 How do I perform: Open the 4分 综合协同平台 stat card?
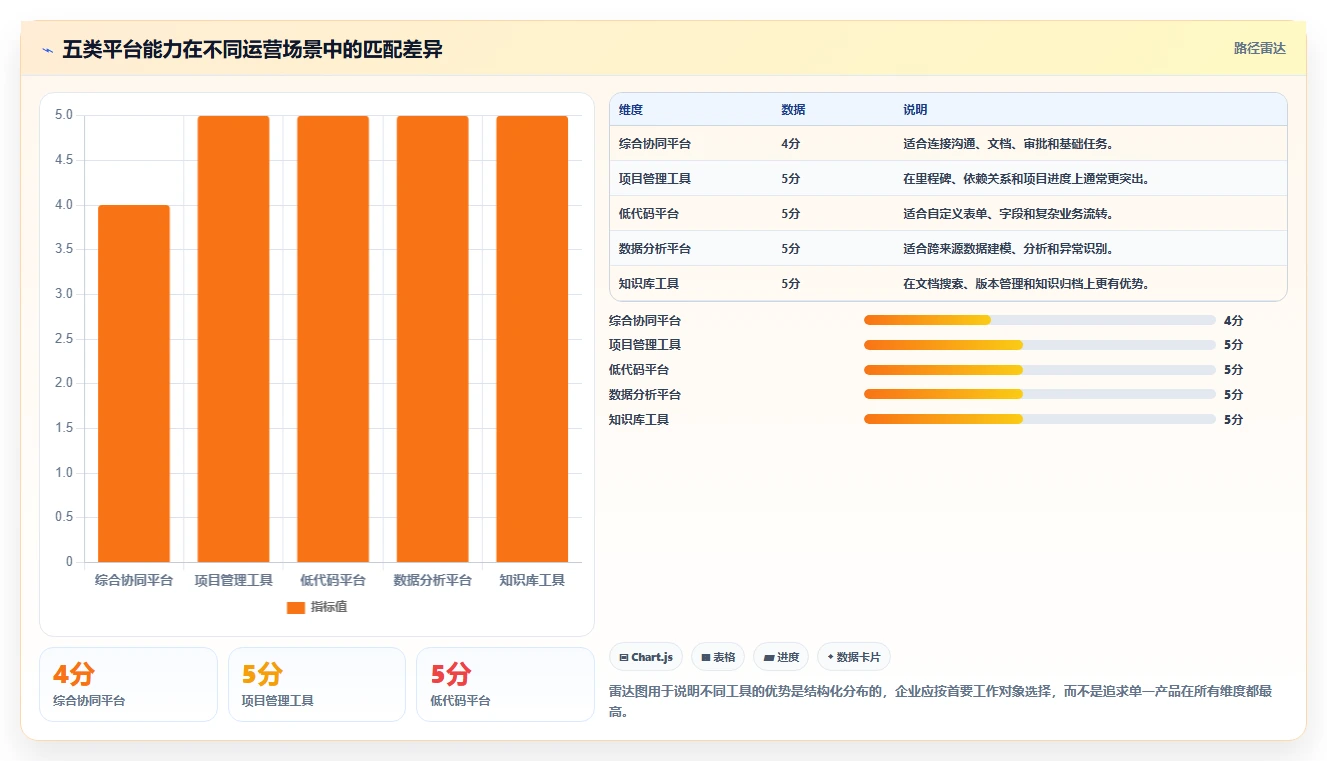[128, 684]
